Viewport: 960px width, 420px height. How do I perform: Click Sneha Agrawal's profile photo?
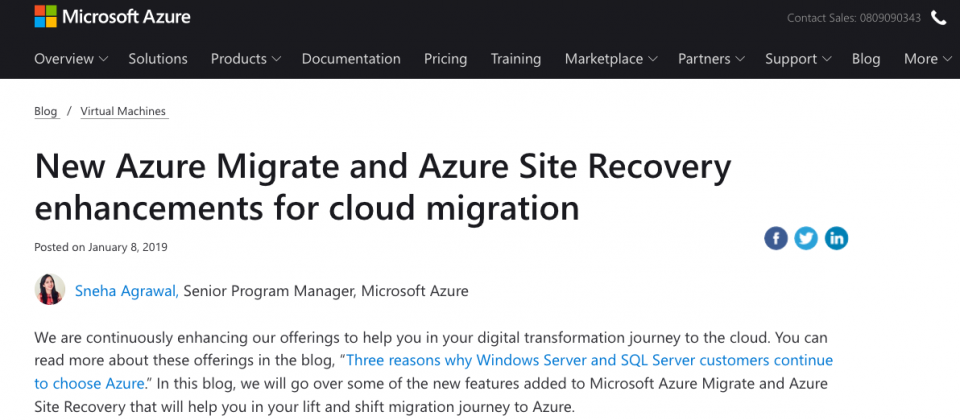(50, 290)
